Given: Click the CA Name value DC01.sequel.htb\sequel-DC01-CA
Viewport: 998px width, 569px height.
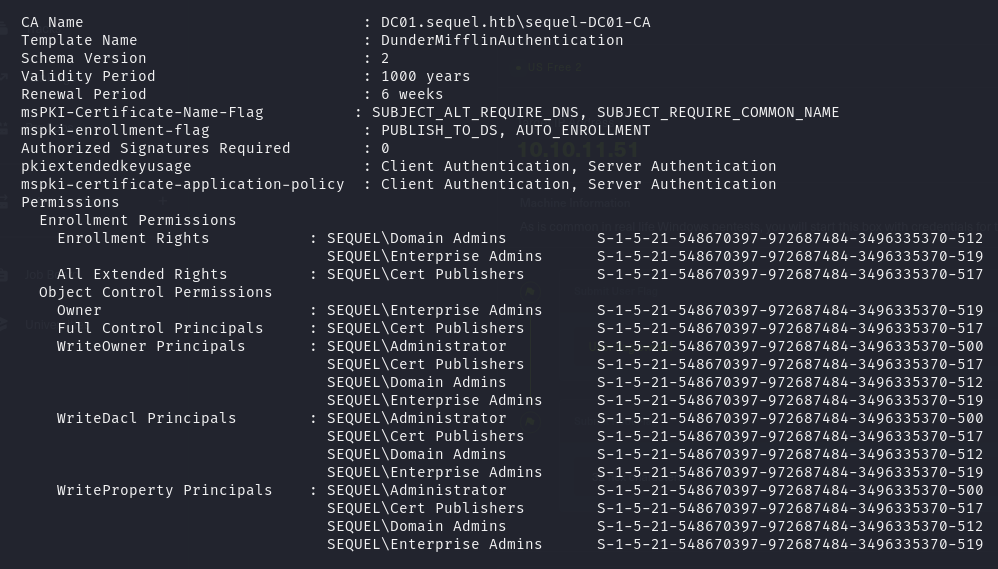Looking at the screenshot, I should tap(515, 22).
